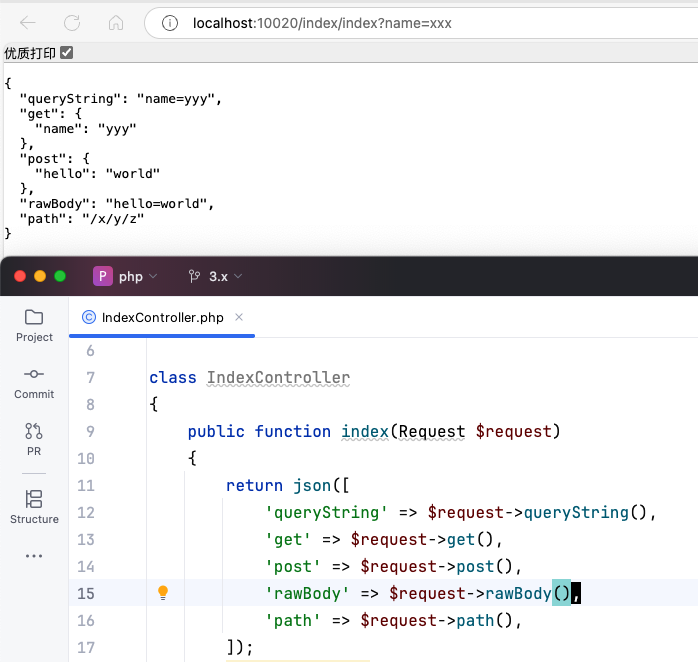This screenshot has width=698, height=662.
Task: Go back in the browser
Action: [28, 23]
